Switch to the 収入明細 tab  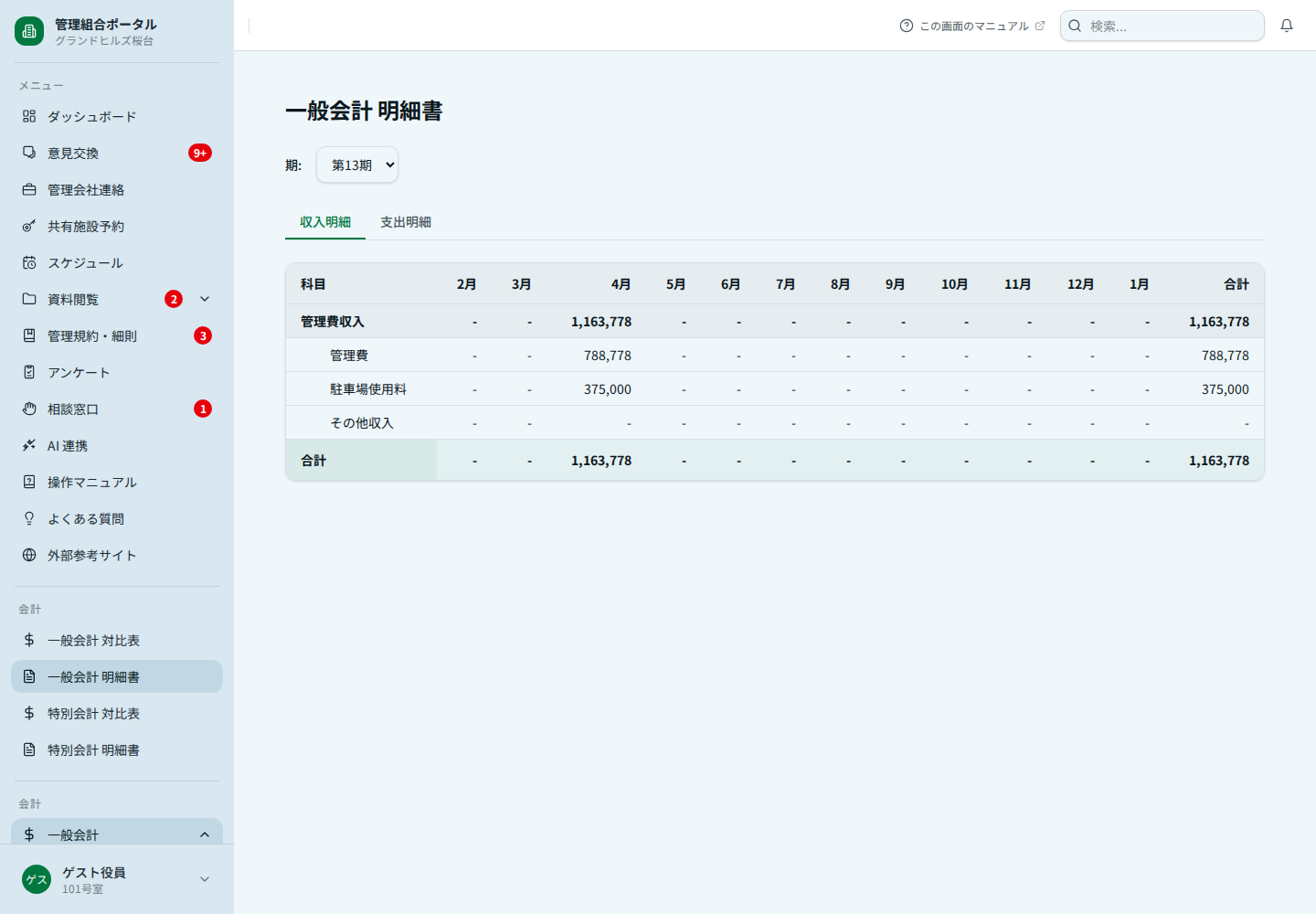tap(325, 222)
